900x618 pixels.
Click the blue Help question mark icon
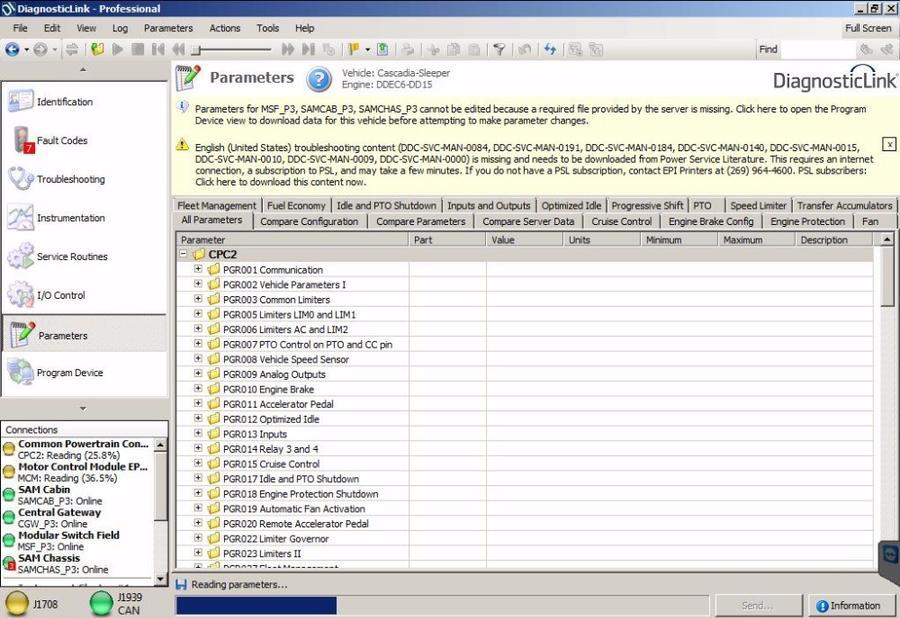tap(319, 79)
